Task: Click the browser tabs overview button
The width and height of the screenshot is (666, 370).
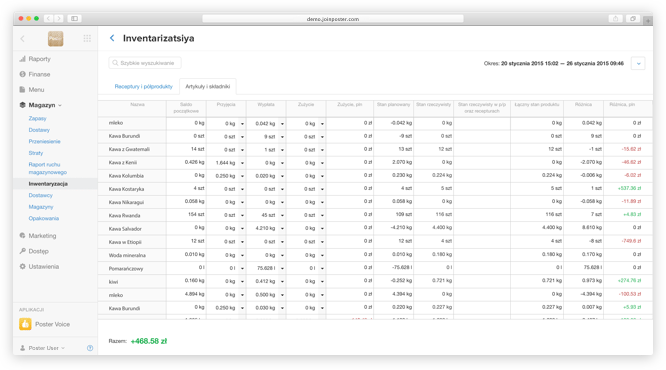Action: [x=633, y=19]
